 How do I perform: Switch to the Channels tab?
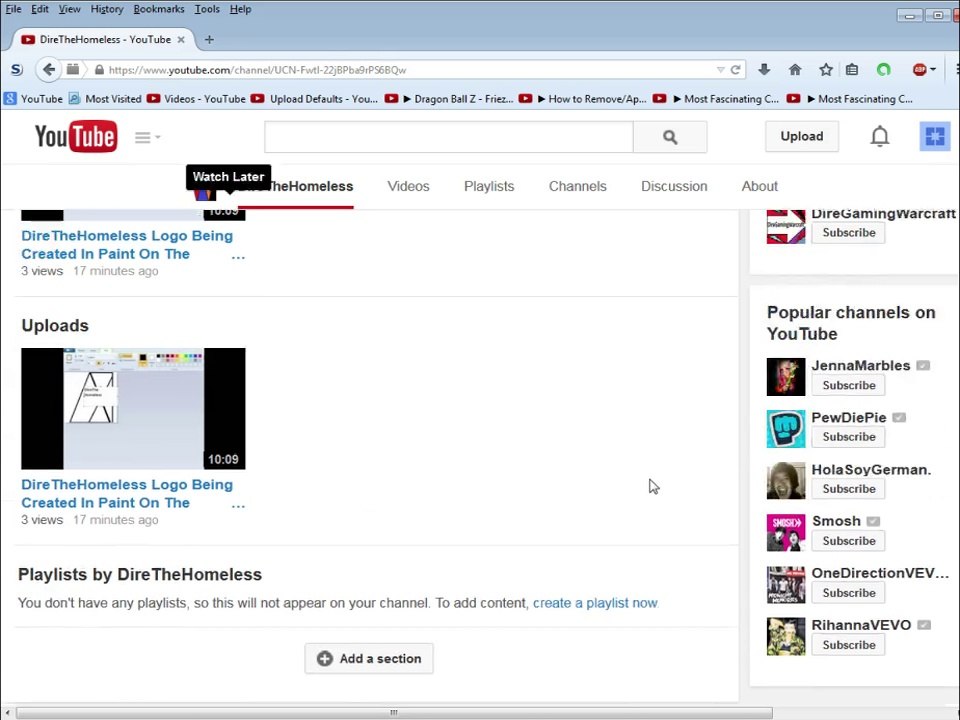577,186
